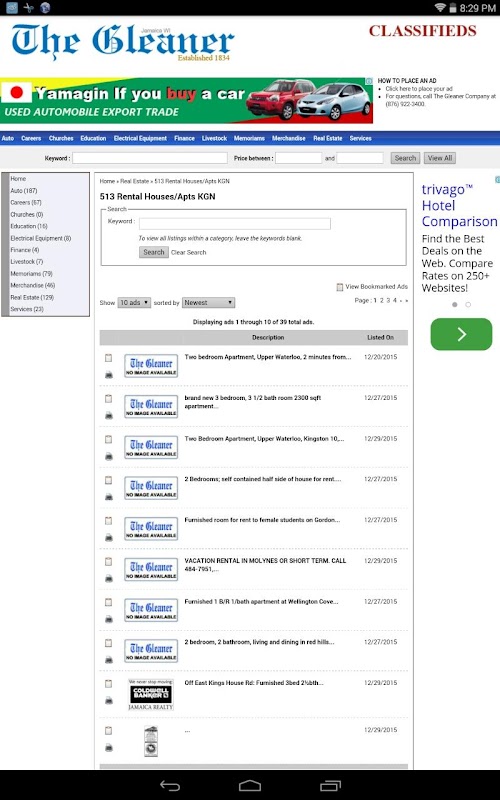Open Coldwell Banker Jamaica Realty thumbnail
Screen dimensions: 500x800
pos(151,694)
